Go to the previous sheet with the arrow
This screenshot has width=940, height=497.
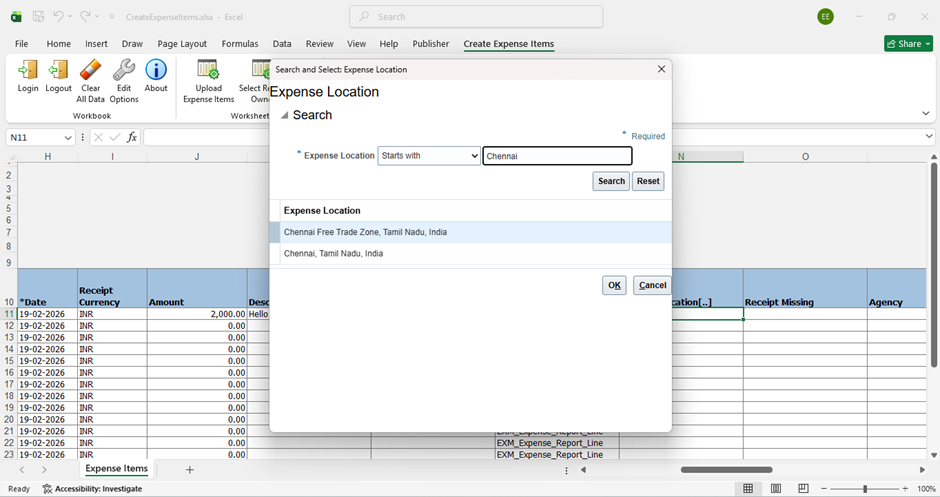tap(22, 470)
